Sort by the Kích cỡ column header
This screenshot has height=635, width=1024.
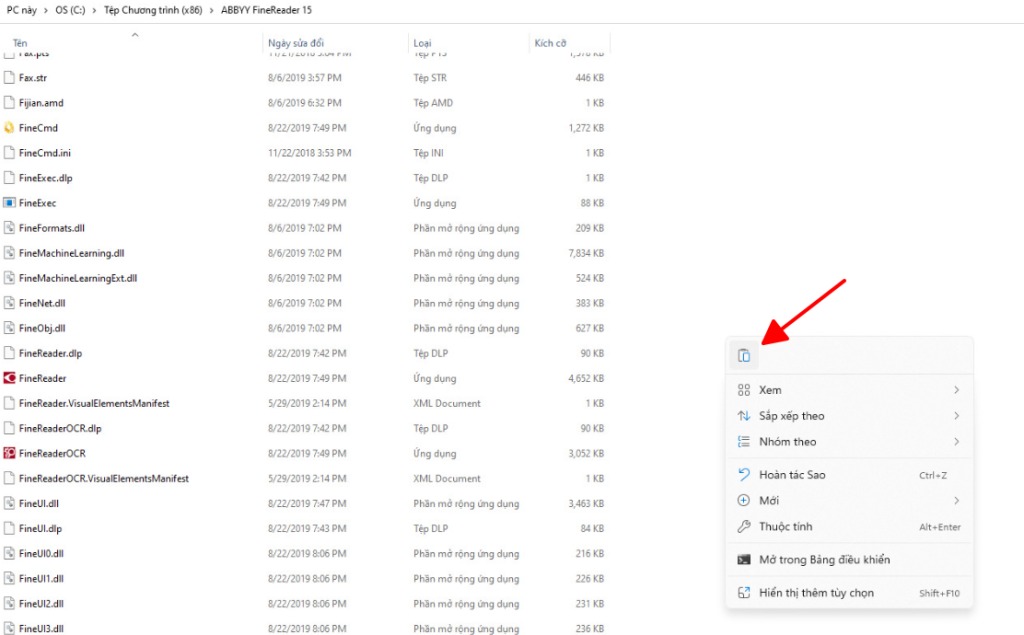(550, 43)
